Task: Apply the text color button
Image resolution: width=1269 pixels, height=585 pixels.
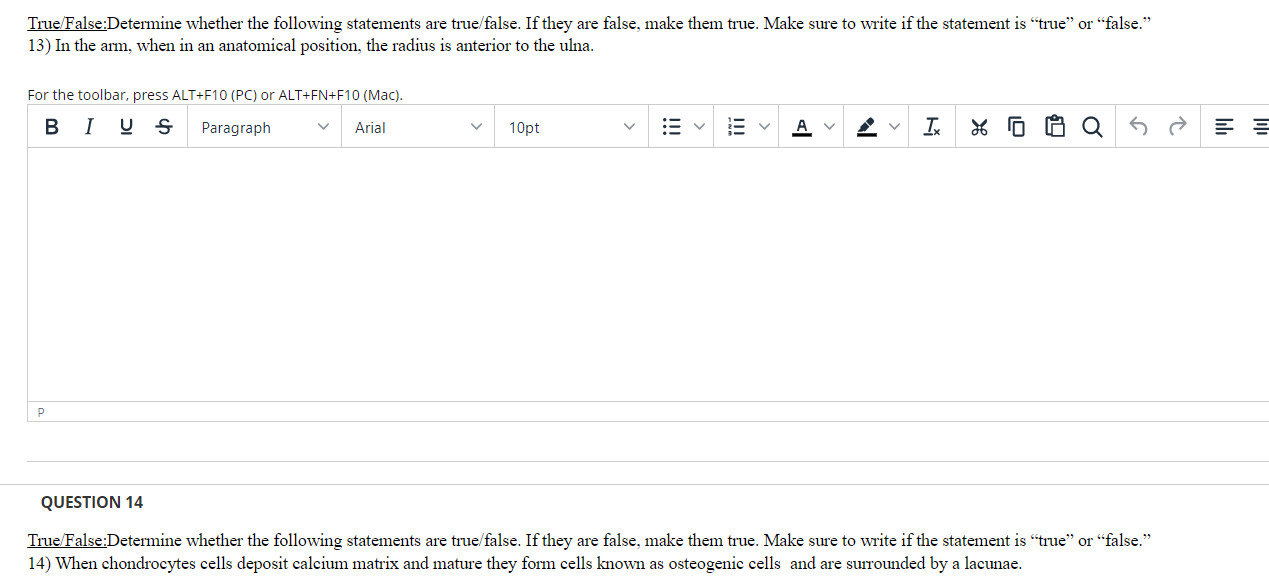Action: (x=802, y=127)
